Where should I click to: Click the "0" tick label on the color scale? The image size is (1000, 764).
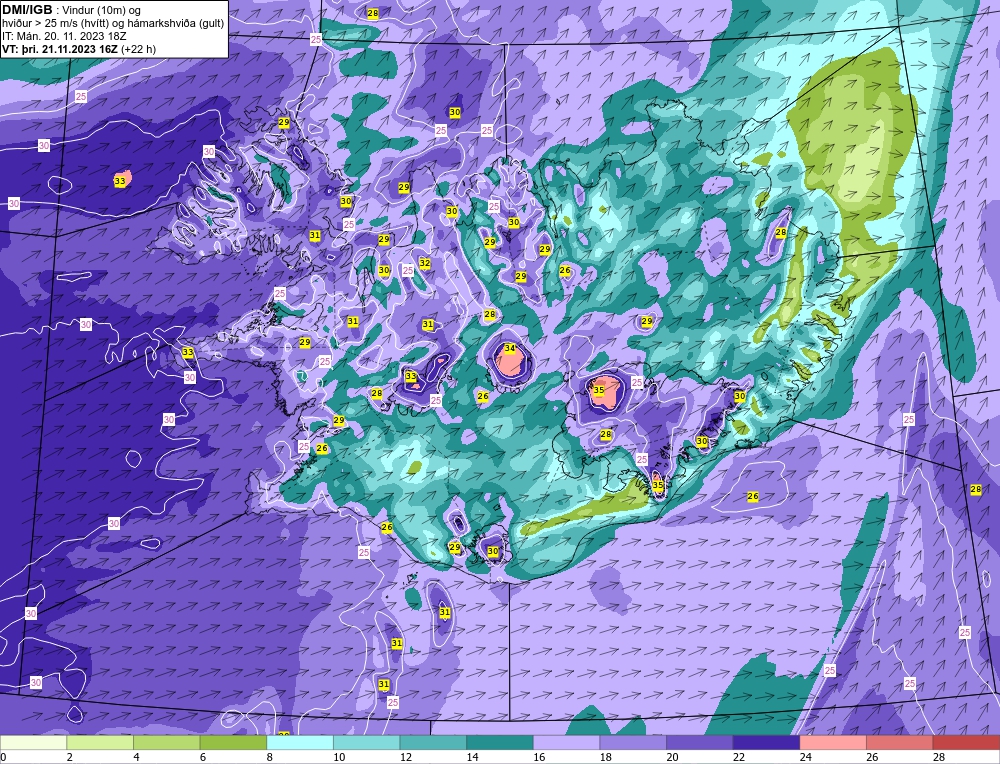pyautogui.click(x=3, y=757)
